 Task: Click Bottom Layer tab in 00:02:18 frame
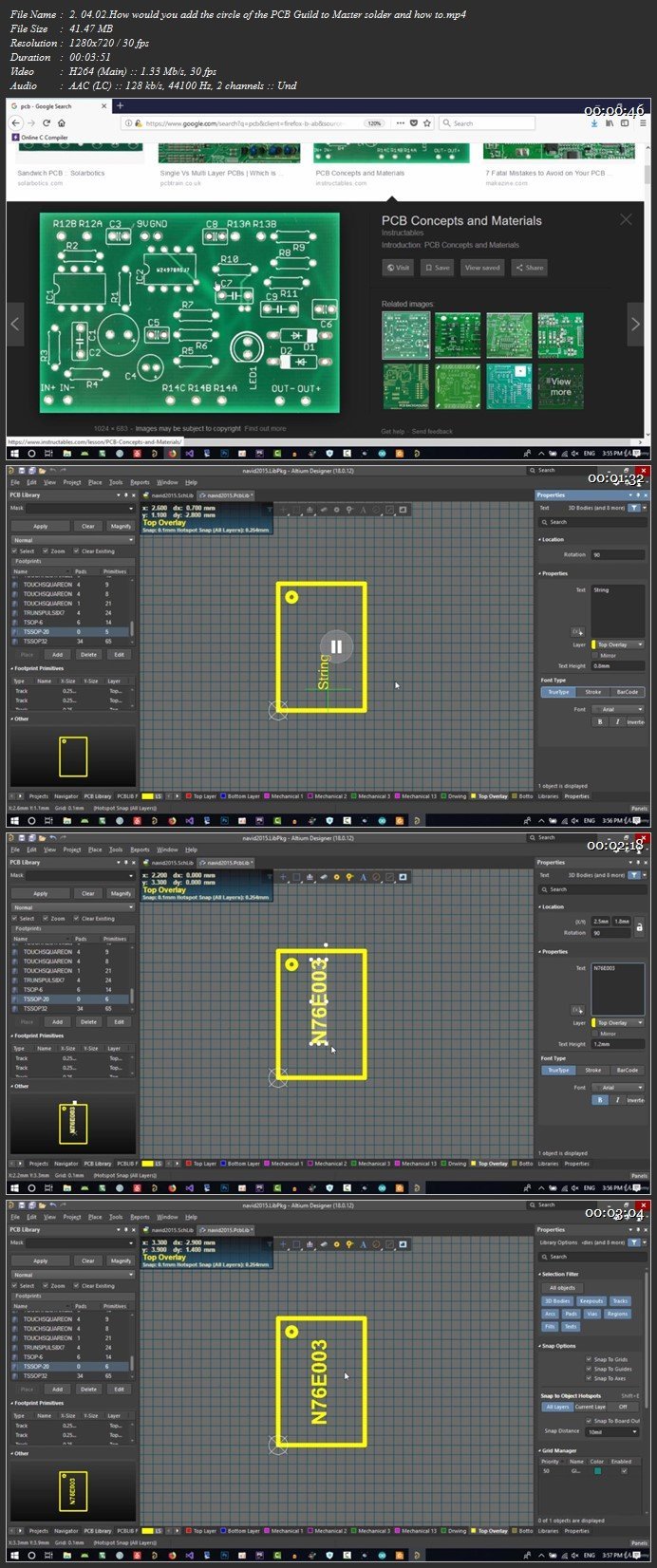pyautogui.click(x=240, y=1164)
